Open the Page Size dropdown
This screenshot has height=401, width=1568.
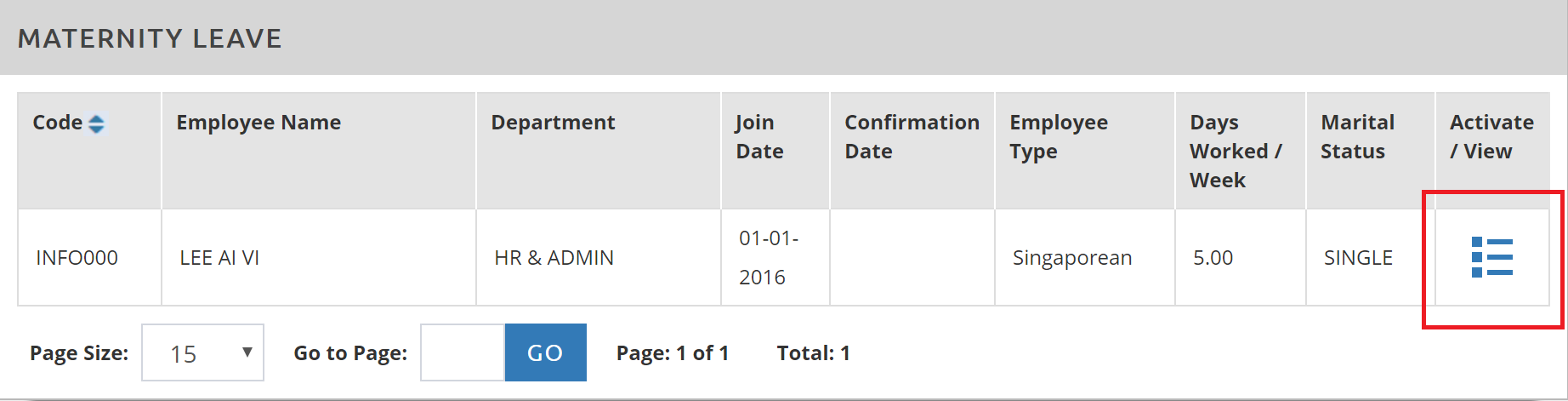[x=202, y=352]
